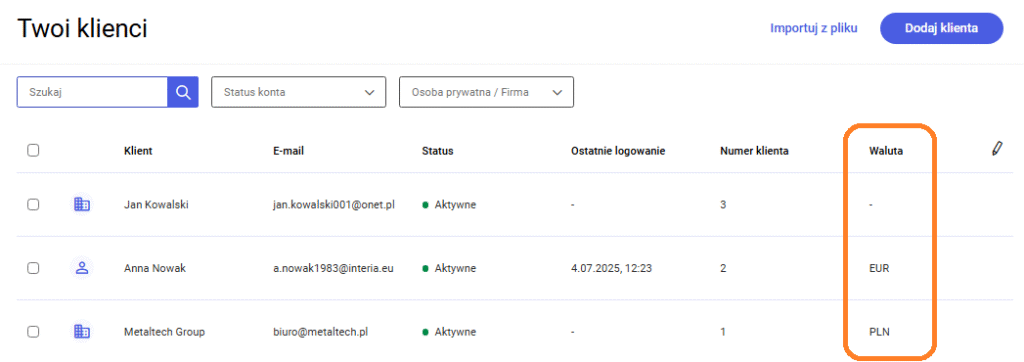The width and height of the screenshot is (1024, 362).
Task: Toggle the select-all checkbox in table header
Action: (x=33, y=150)
